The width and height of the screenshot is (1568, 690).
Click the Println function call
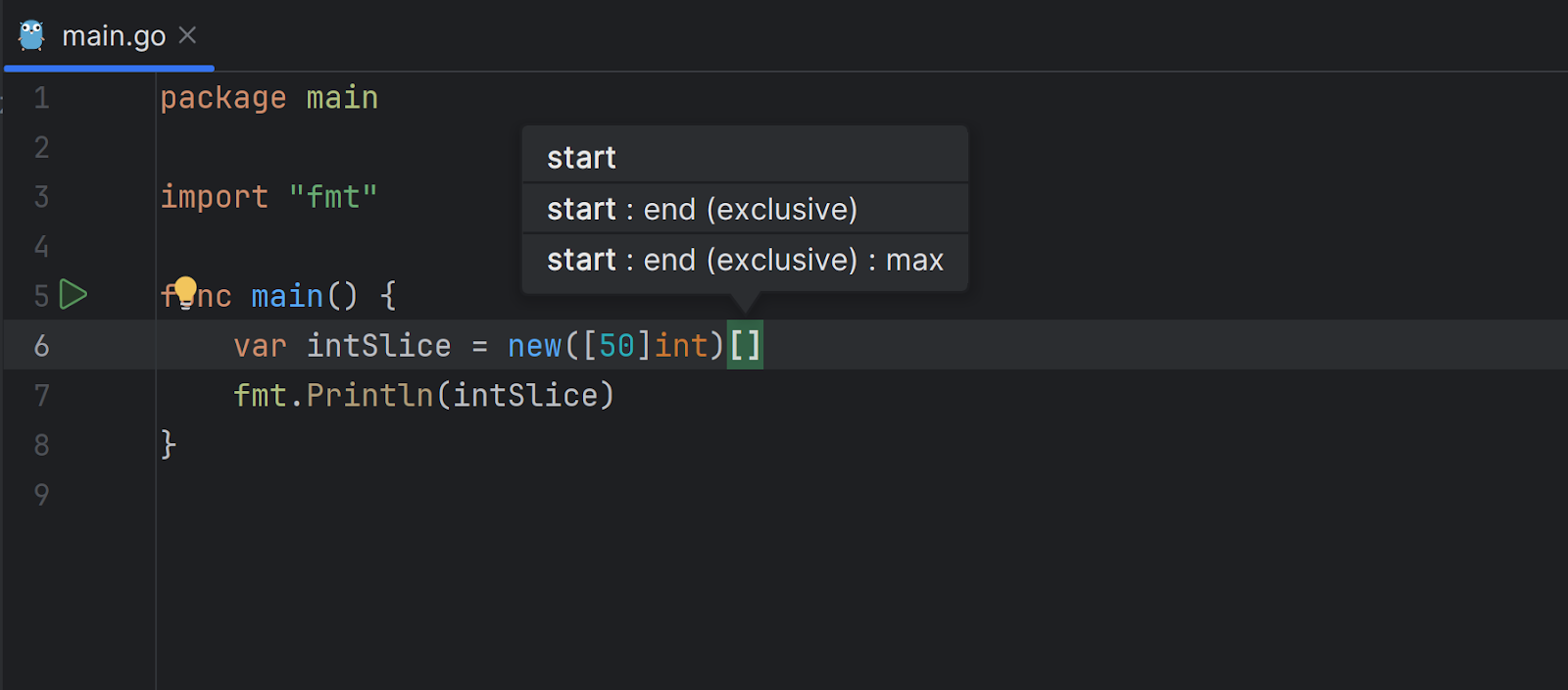(369, 396)
